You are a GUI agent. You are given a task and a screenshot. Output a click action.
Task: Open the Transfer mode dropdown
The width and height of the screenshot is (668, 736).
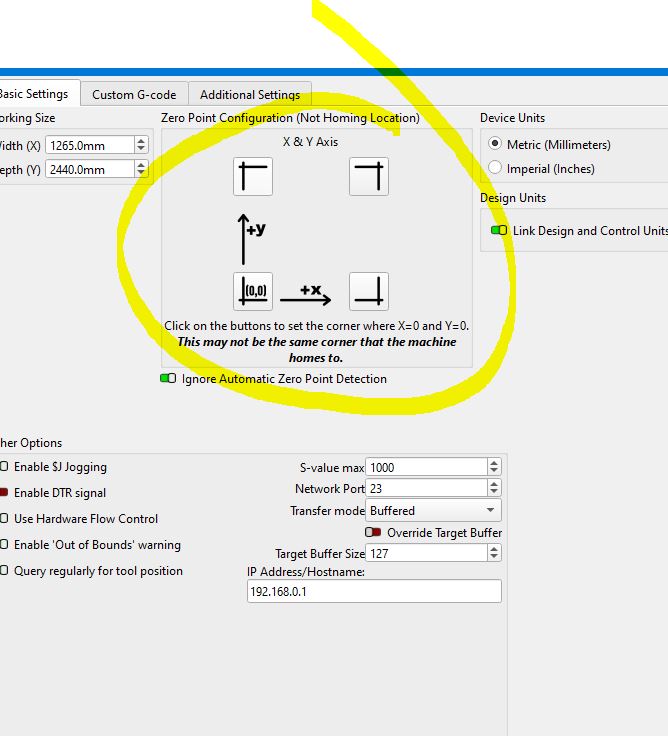pyautogui.click(x=433, y=510)
